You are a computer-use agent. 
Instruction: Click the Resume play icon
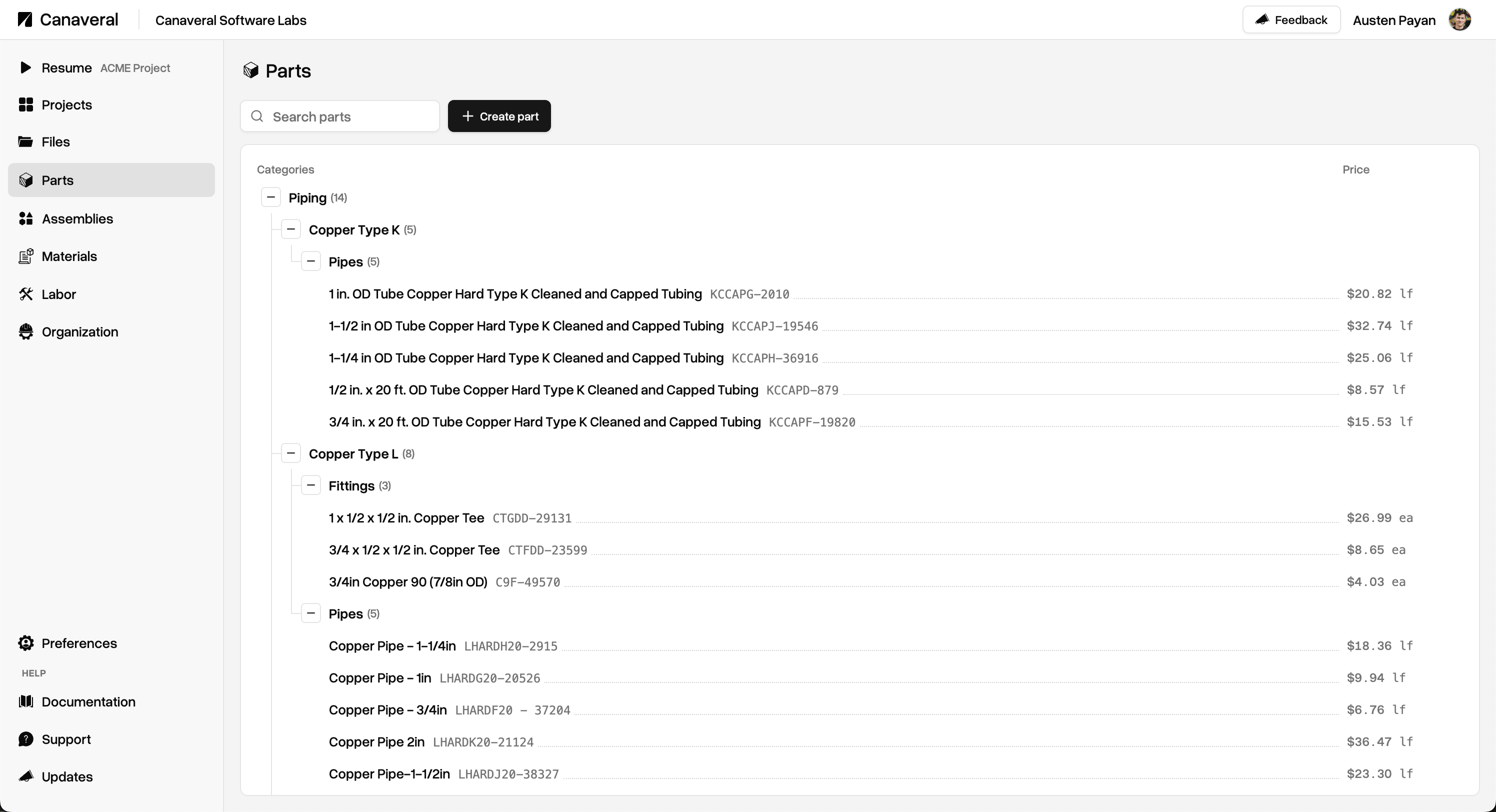tap(25, 67)
